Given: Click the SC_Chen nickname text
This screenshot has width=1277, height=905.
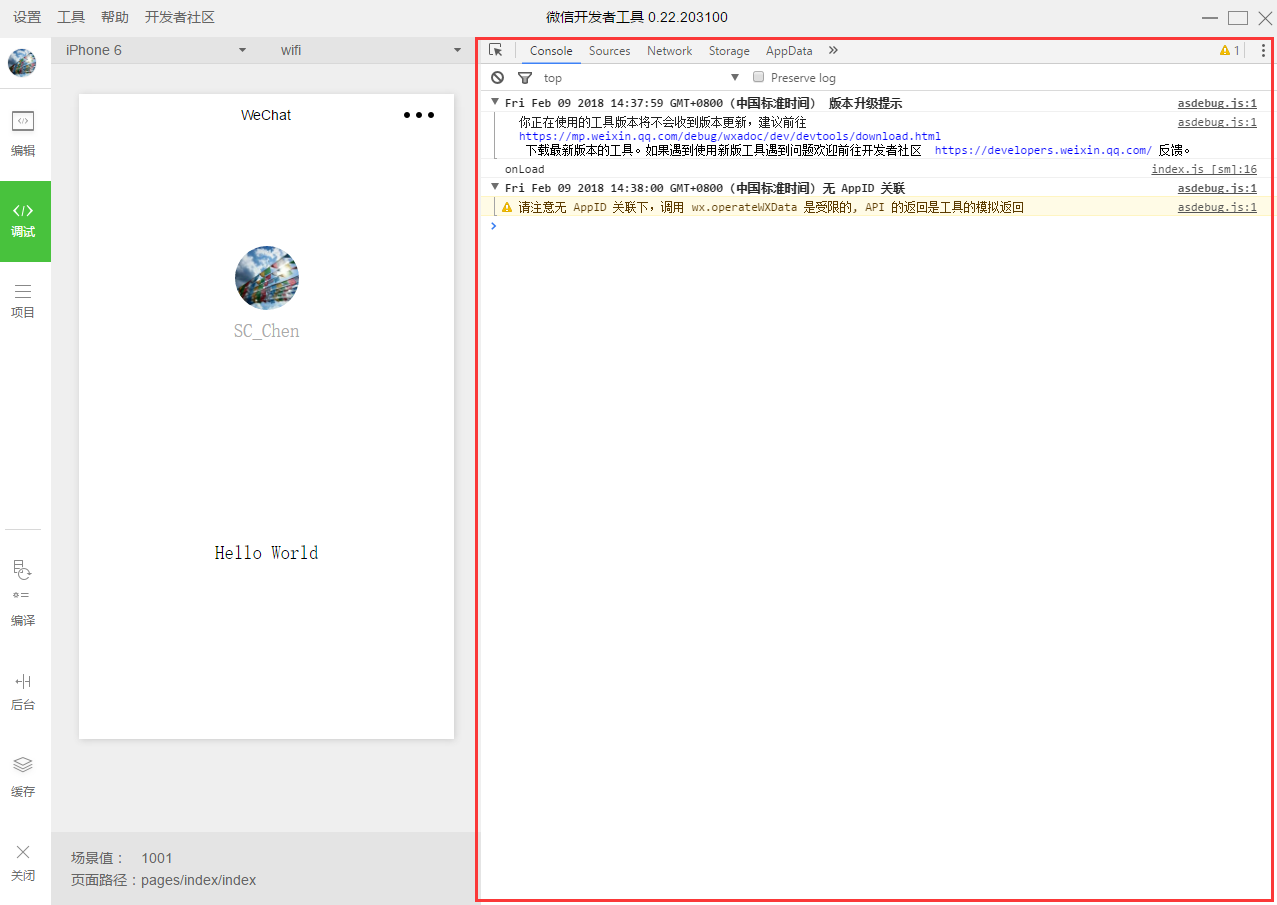Looking at the screenshot, I should tap(267, 331).
